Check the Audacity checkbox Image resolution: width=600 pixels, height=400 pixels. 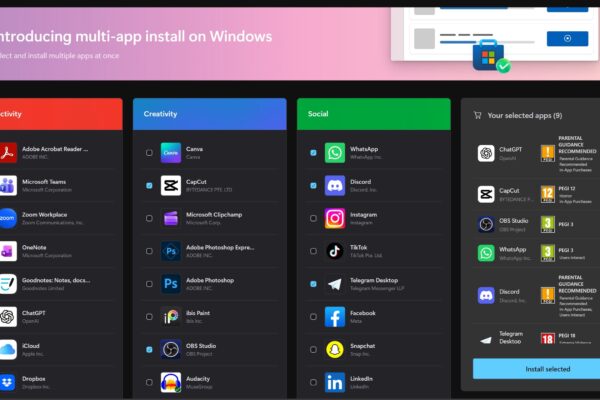149,382
